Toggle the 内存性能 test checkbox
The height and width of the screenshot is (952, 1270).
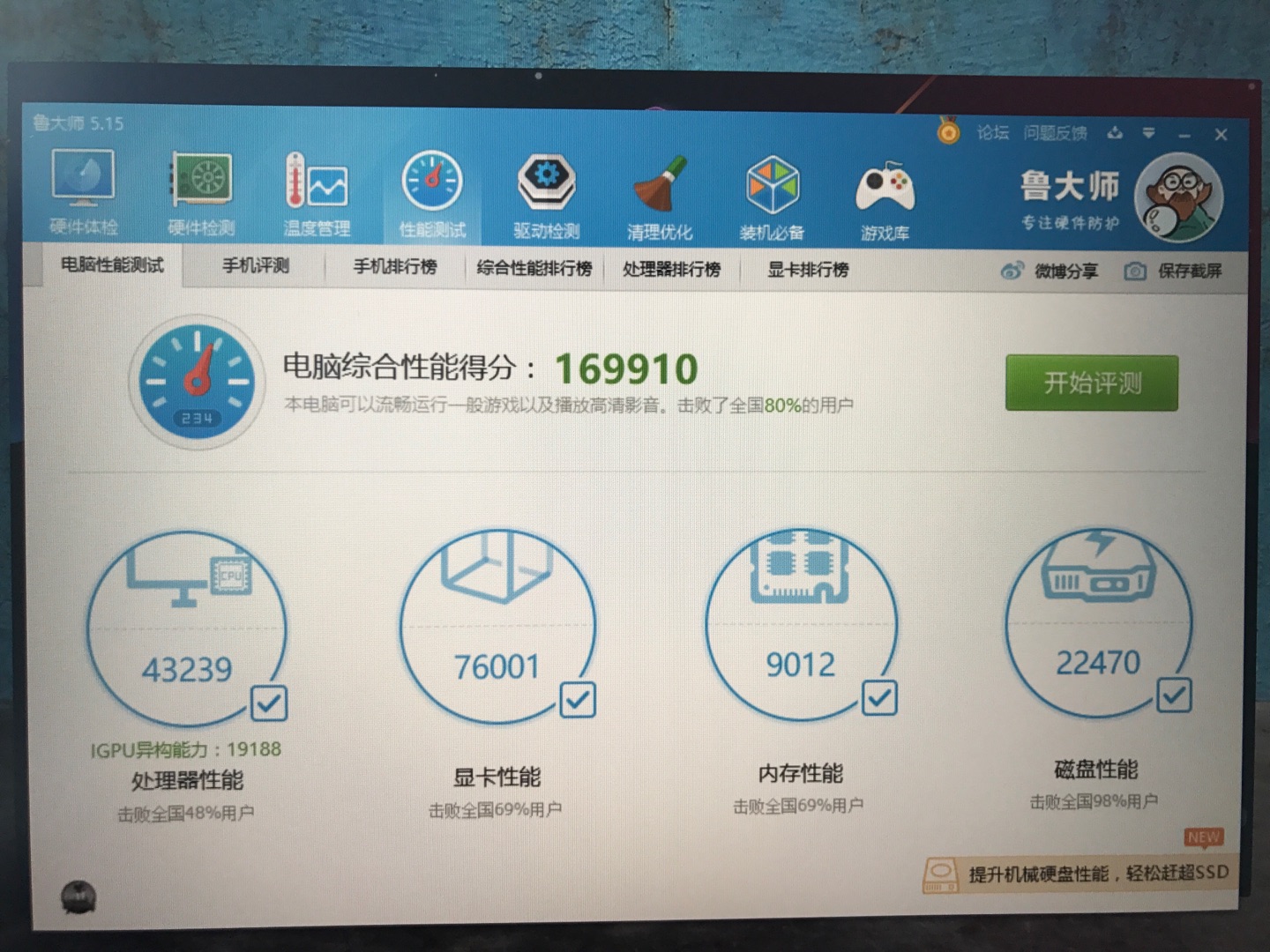pyautogui.click(x=879, y=697)
